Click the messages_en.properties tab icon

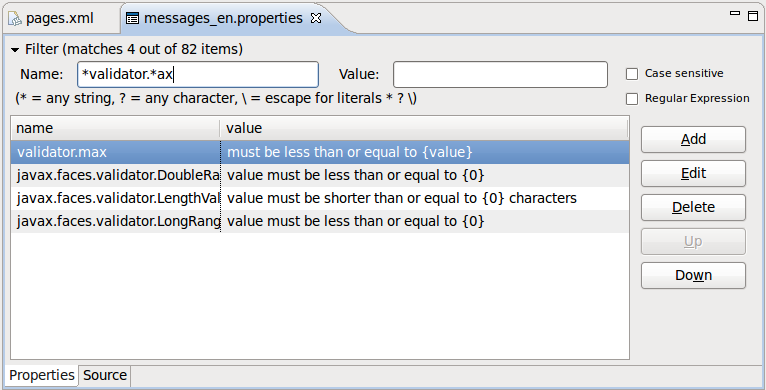point(132,19)
